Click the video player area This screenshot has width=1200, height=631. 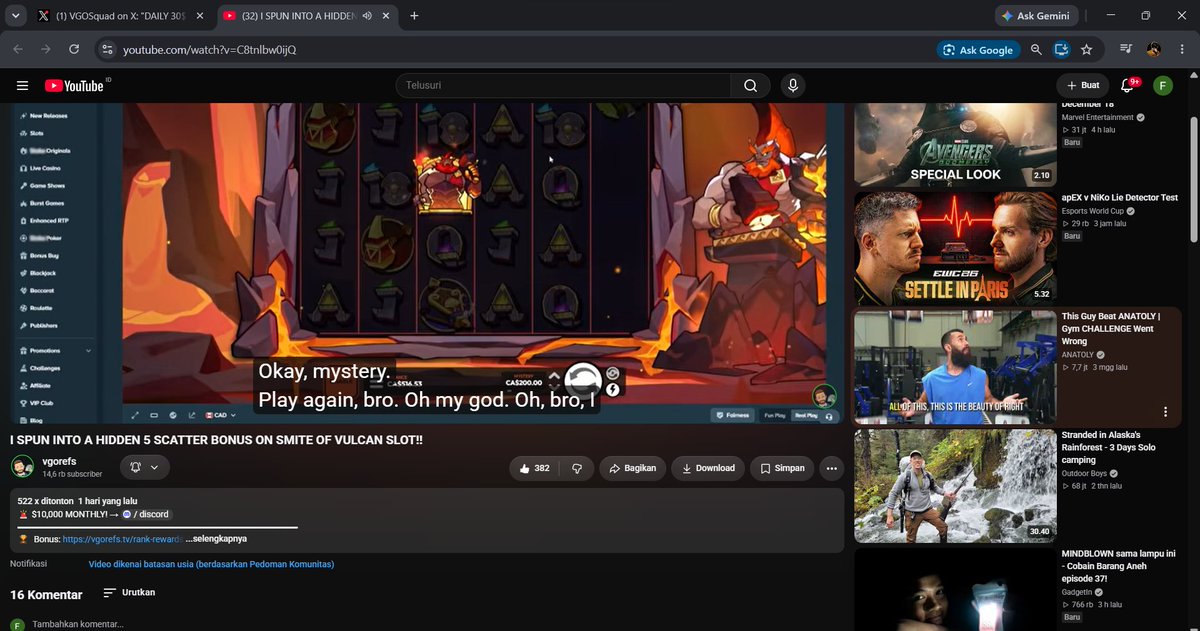click(x=427, y=263)
